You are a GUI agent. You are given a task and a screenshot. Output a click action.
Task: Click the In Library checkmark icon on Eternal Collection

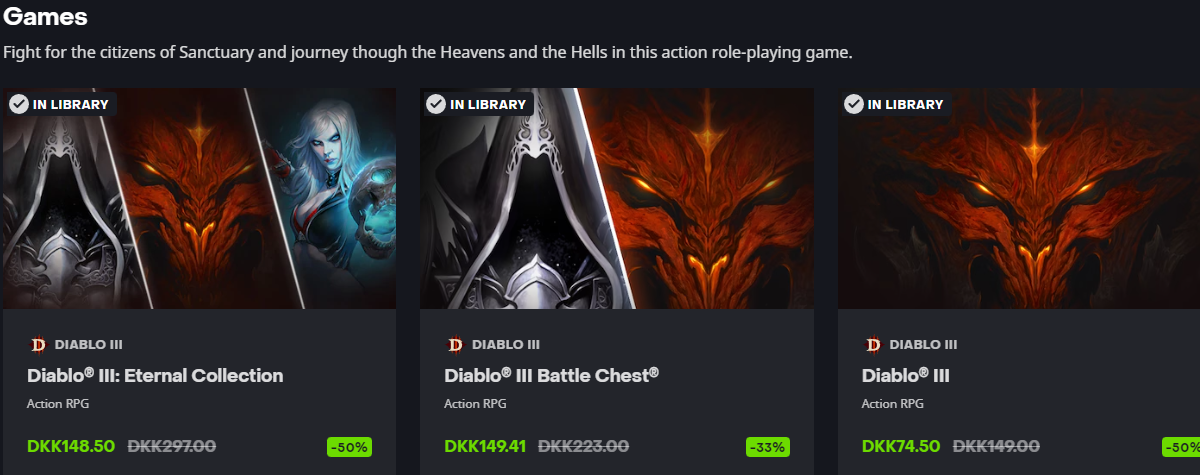[18, 103]
